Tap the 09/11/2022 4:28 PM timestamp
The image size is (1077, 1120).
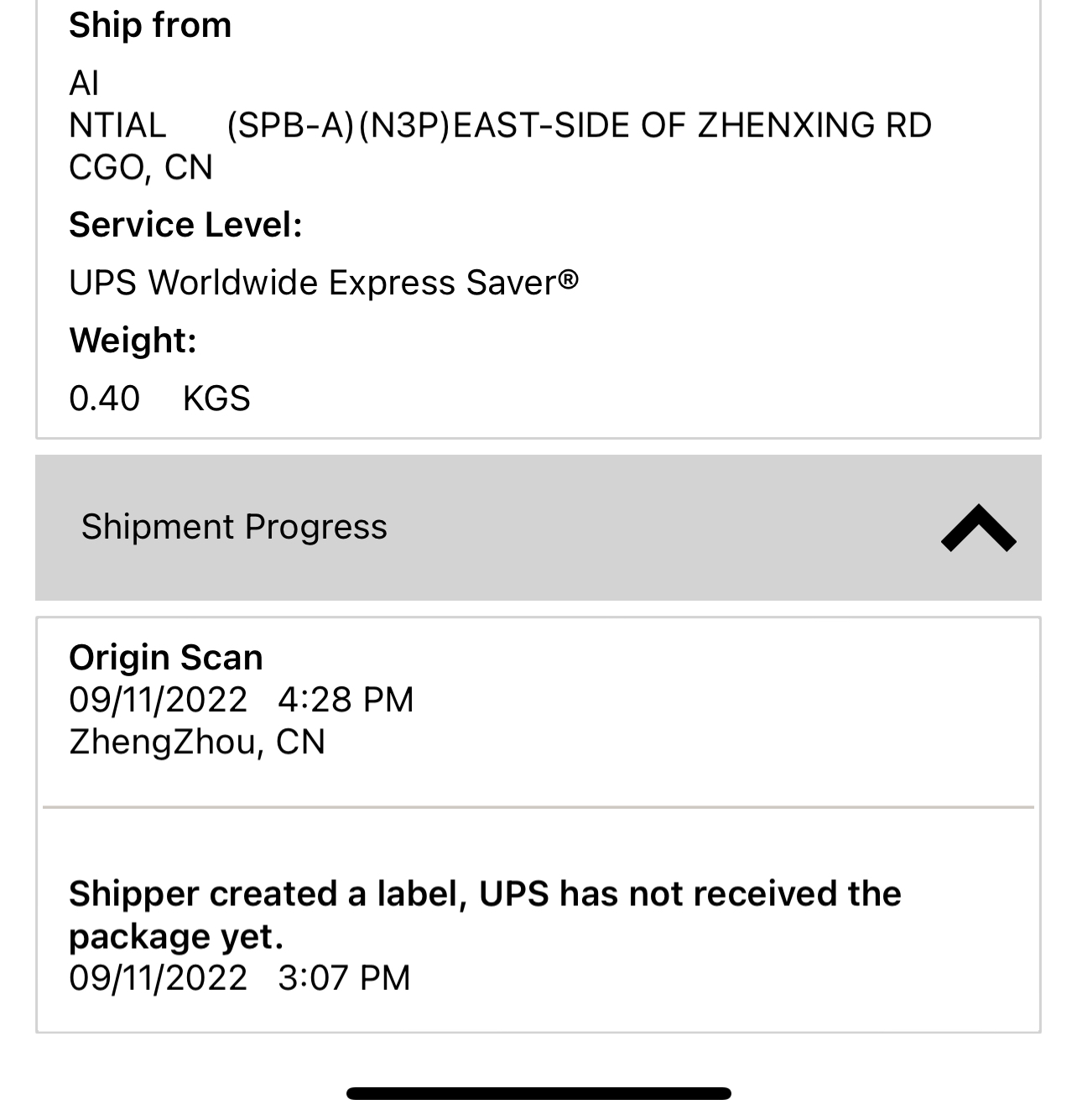click(x=242, y=700)
